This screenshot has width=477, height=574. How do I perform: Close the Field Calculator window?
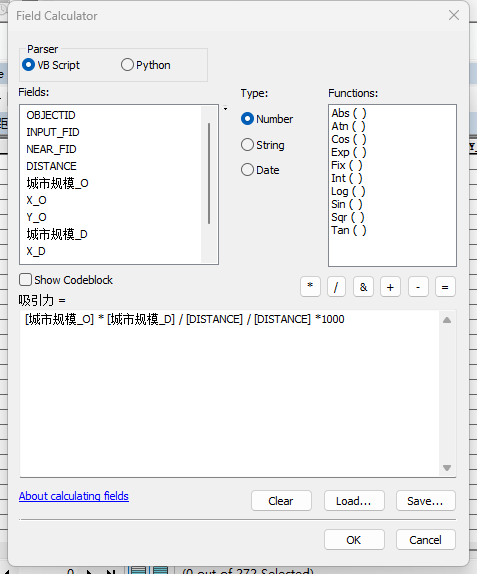point(454,15)
